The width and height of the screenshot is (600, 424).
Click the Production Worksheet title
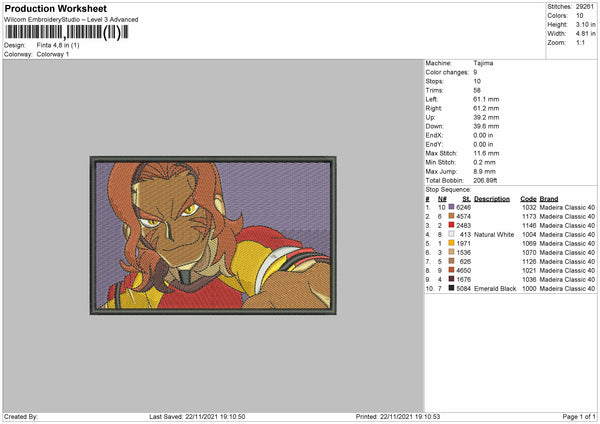pos(55,8)
